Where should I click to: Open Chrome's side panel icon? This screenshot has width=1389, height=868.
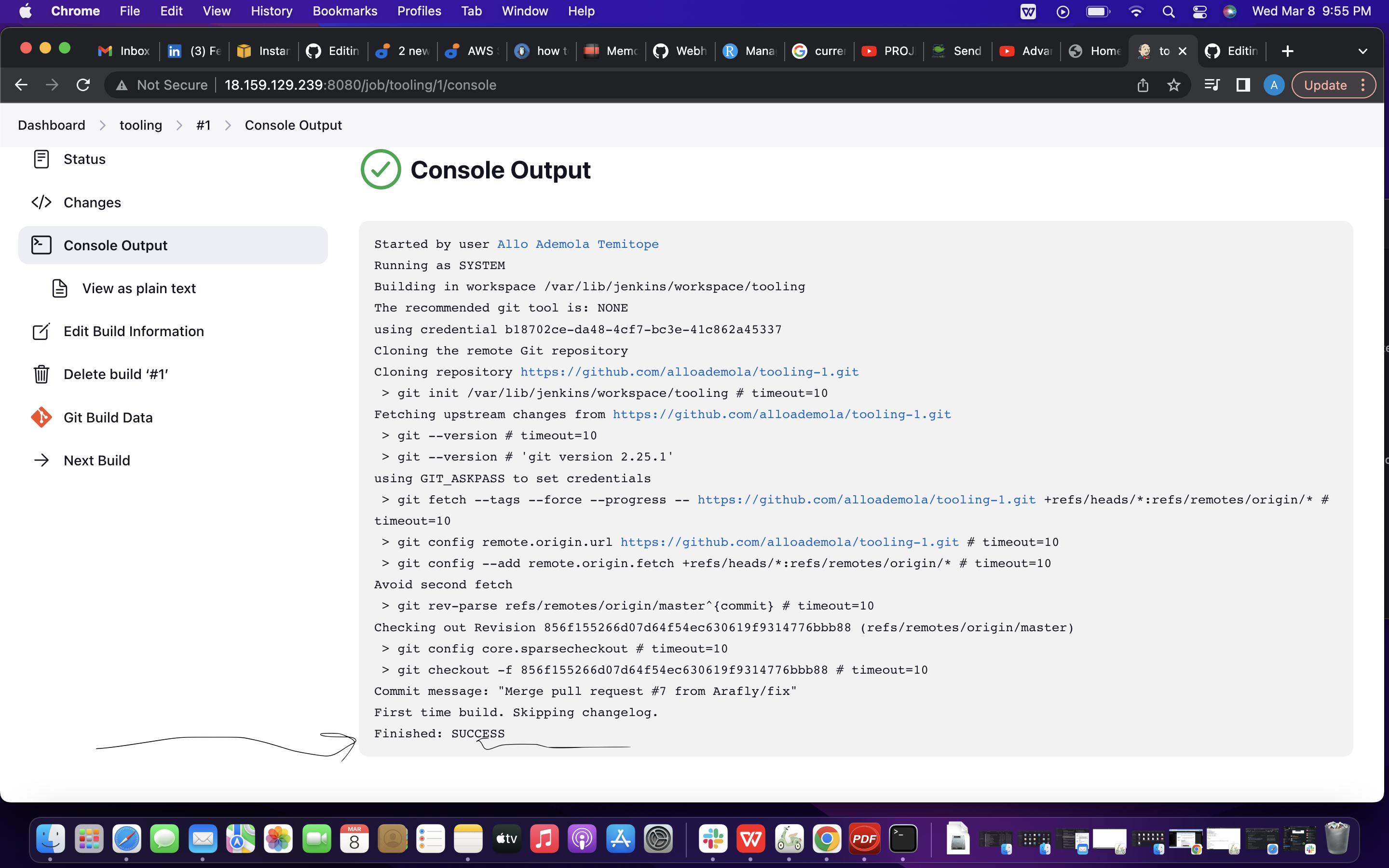click(x=1243, y=85)
